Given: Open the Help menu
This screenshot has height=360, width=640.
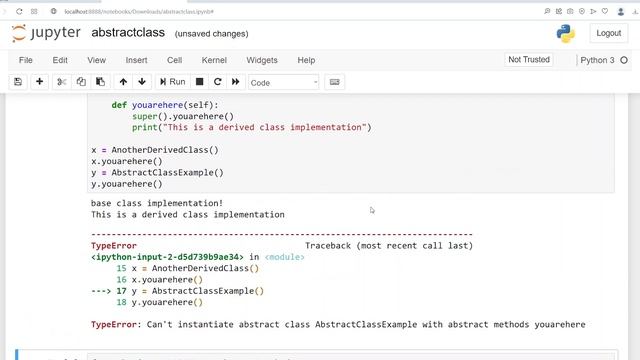Looking at the screenshot, I should click(x=306, y=60).
